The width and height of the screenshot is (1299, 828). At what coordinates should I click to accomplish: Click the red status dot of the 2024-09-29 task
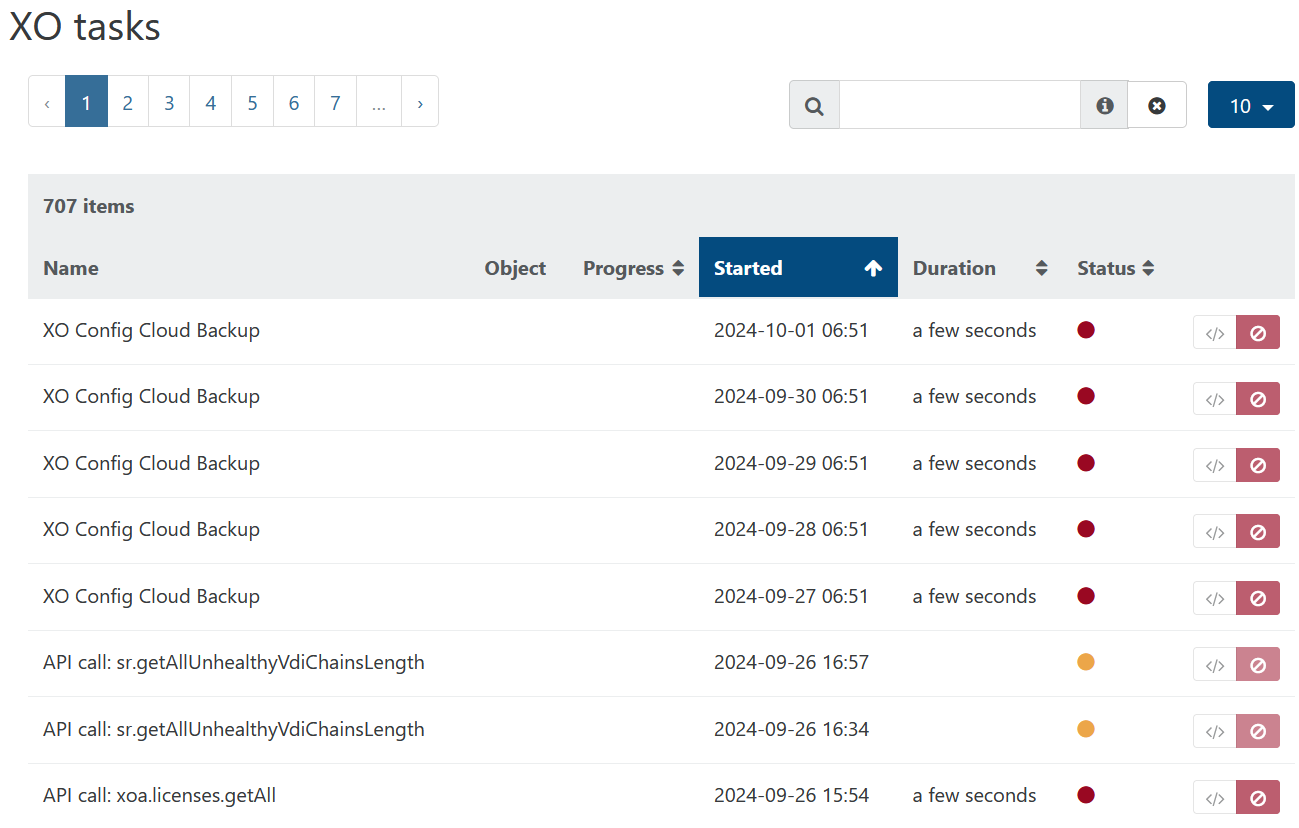(x=1086, y=462)
